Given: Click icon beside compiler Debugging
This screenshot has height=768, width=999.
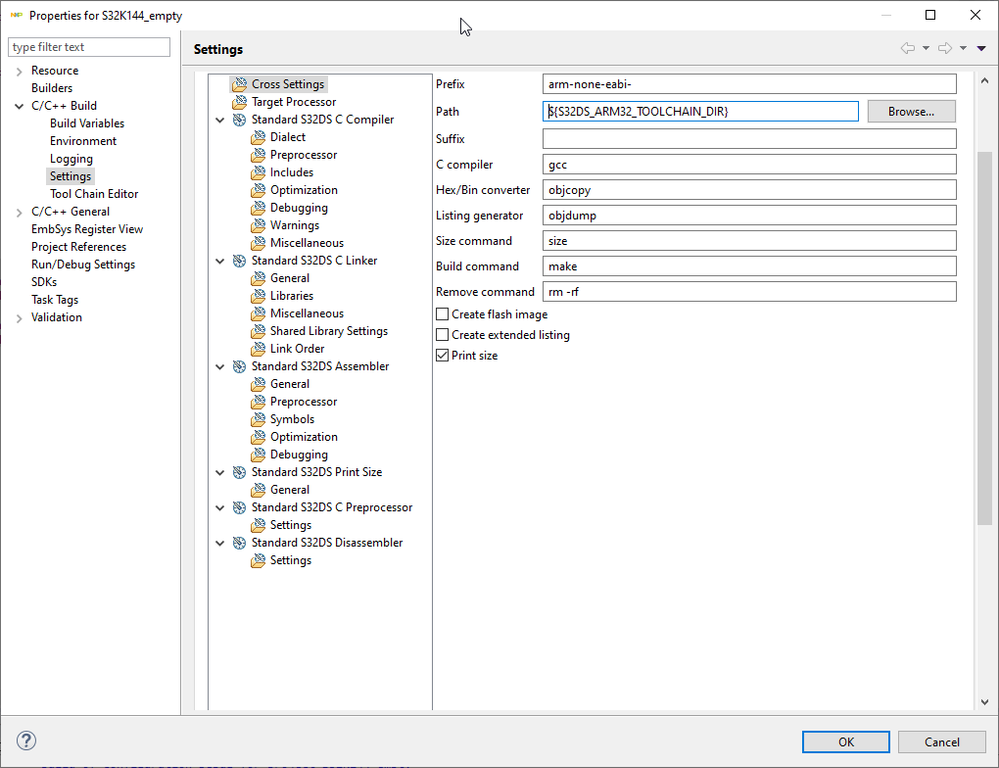Looking at the screenshot, I should pos(258,208).
